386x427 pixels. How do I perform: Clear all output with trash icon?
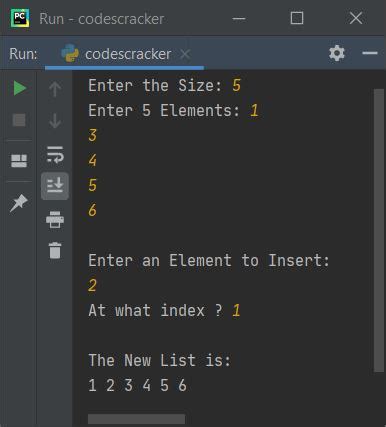[x=55, y=250]
